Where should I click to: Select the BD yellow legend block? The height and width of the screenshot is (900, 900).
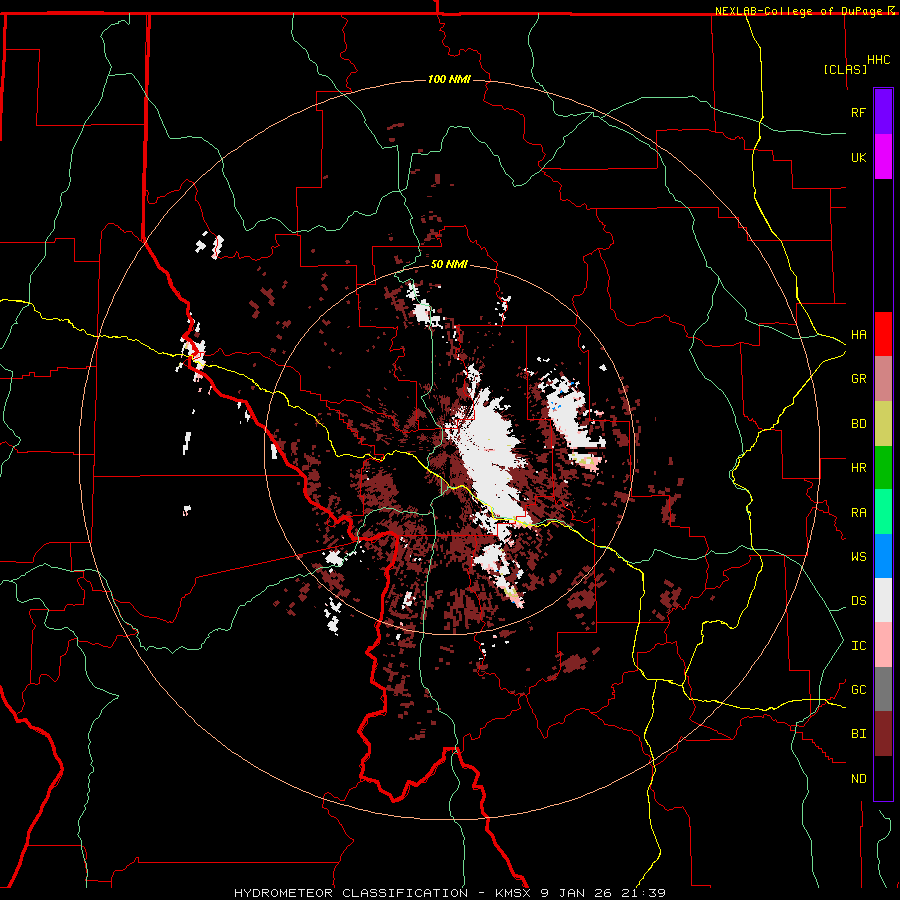883,424
